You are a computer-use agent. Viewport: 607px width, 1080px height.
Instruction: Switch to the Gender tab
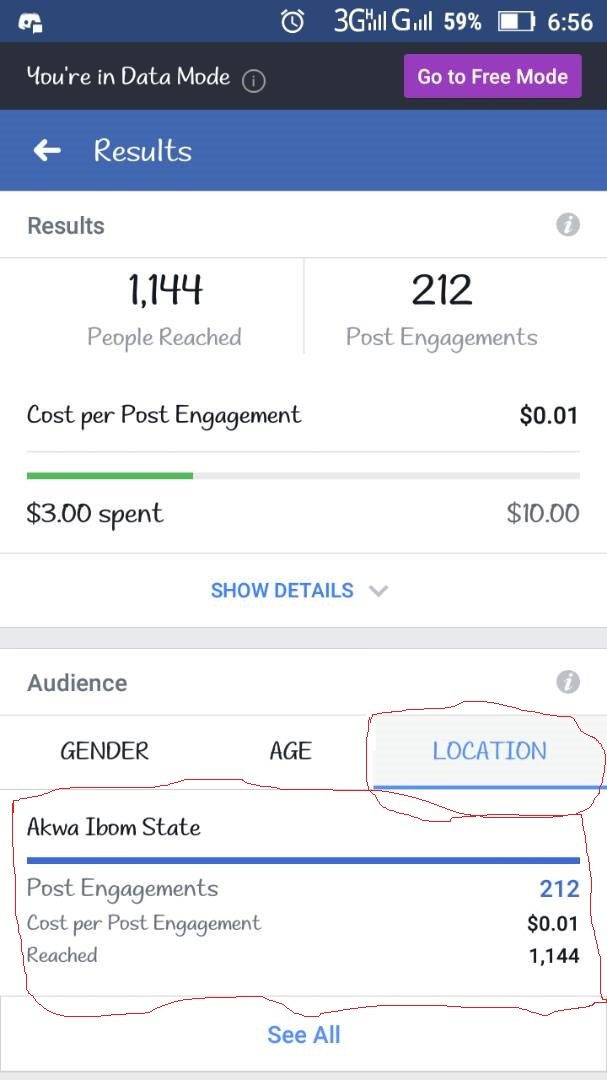[104, 751]
